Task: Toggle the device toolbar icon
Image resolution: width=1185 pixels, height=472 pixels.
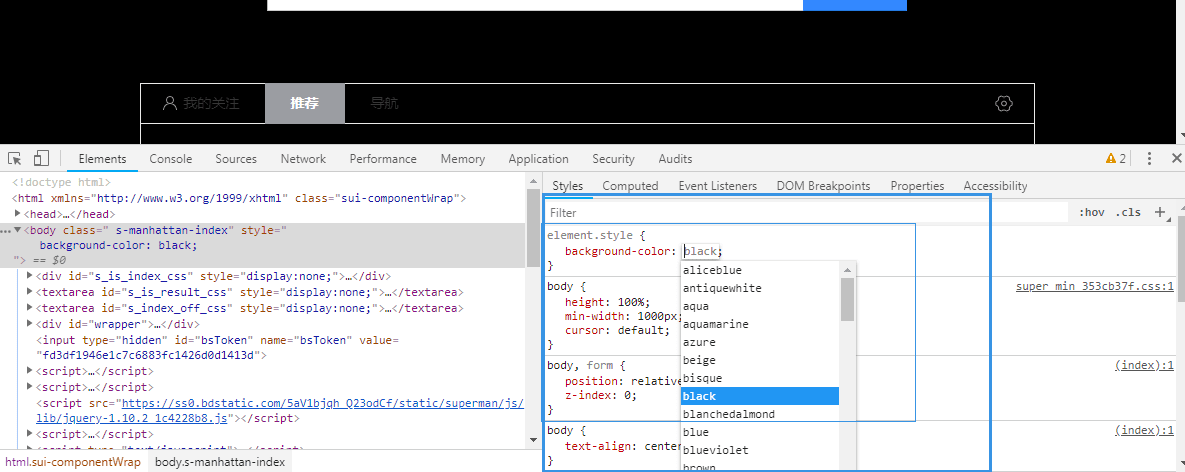Action: click(41, 159)
